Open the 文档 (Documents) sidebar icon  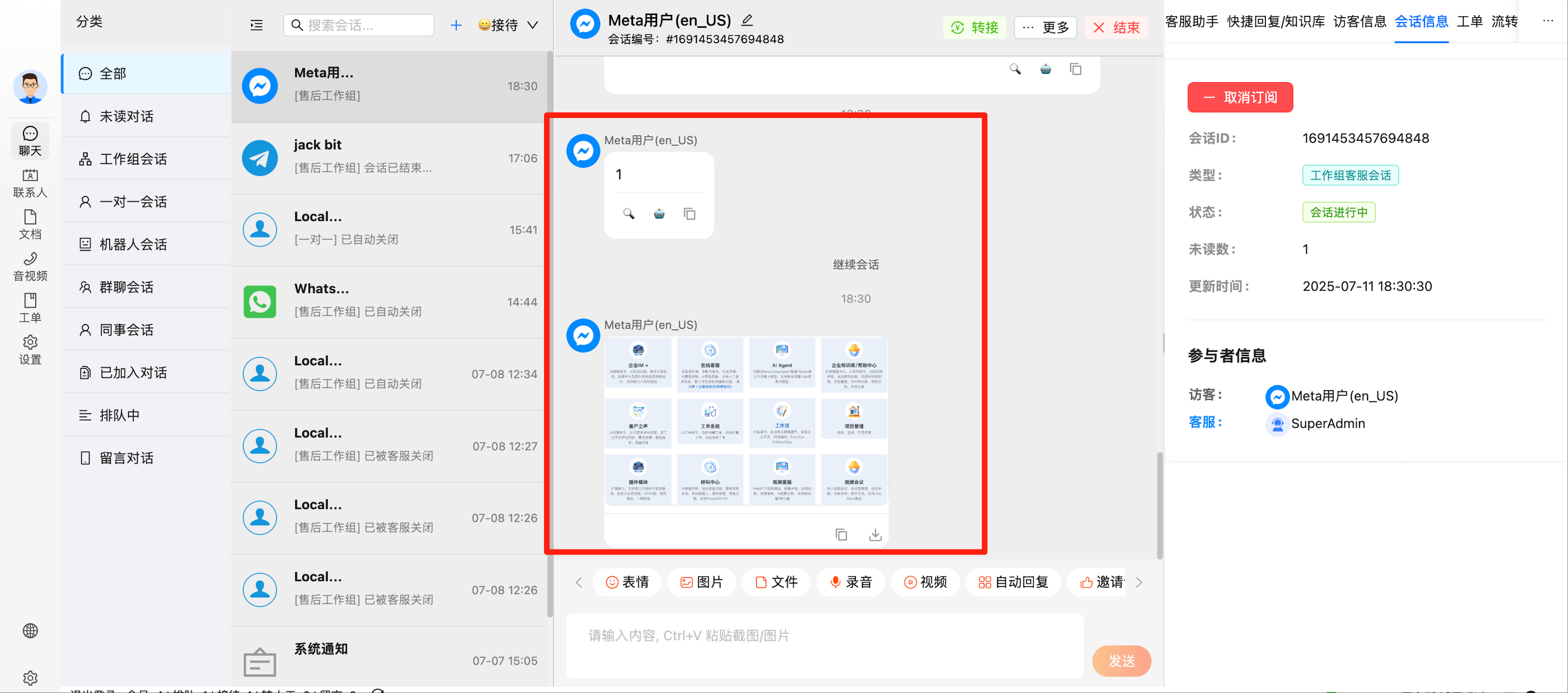[x=30, y=224]
